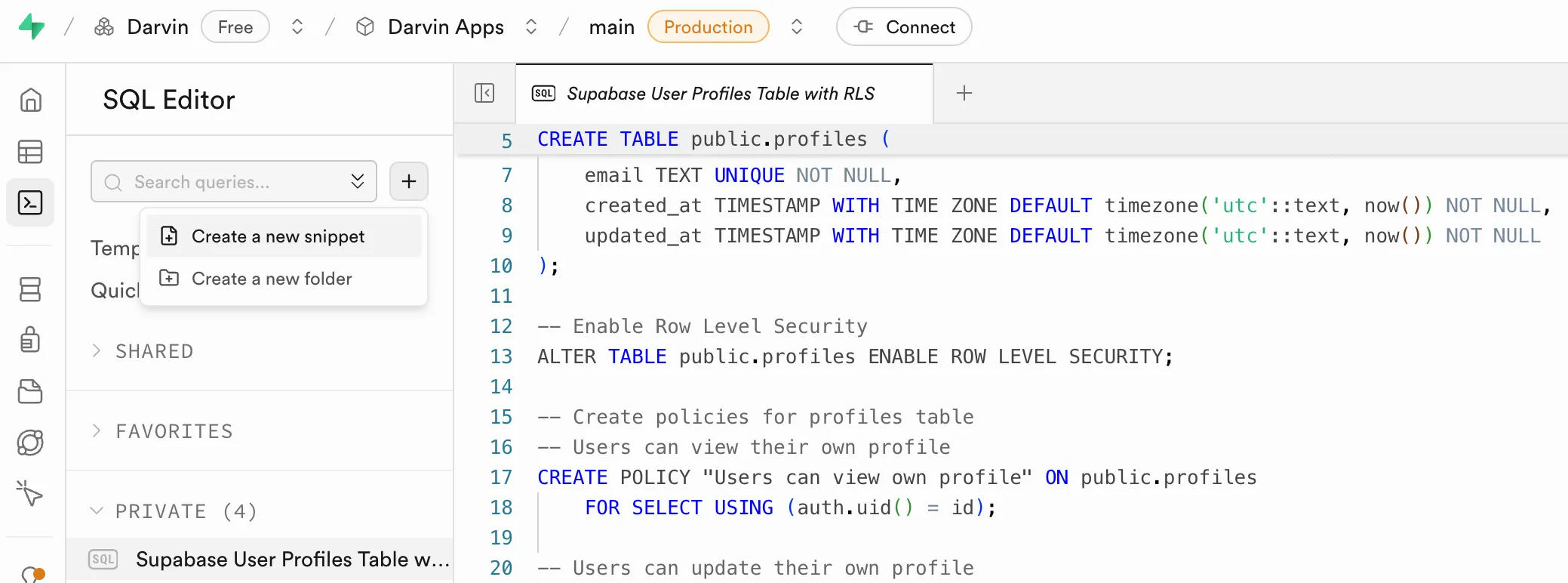This screenshot has width=1568, height=583.
Task: Click the SQL Editor heading
Action: 169,100
